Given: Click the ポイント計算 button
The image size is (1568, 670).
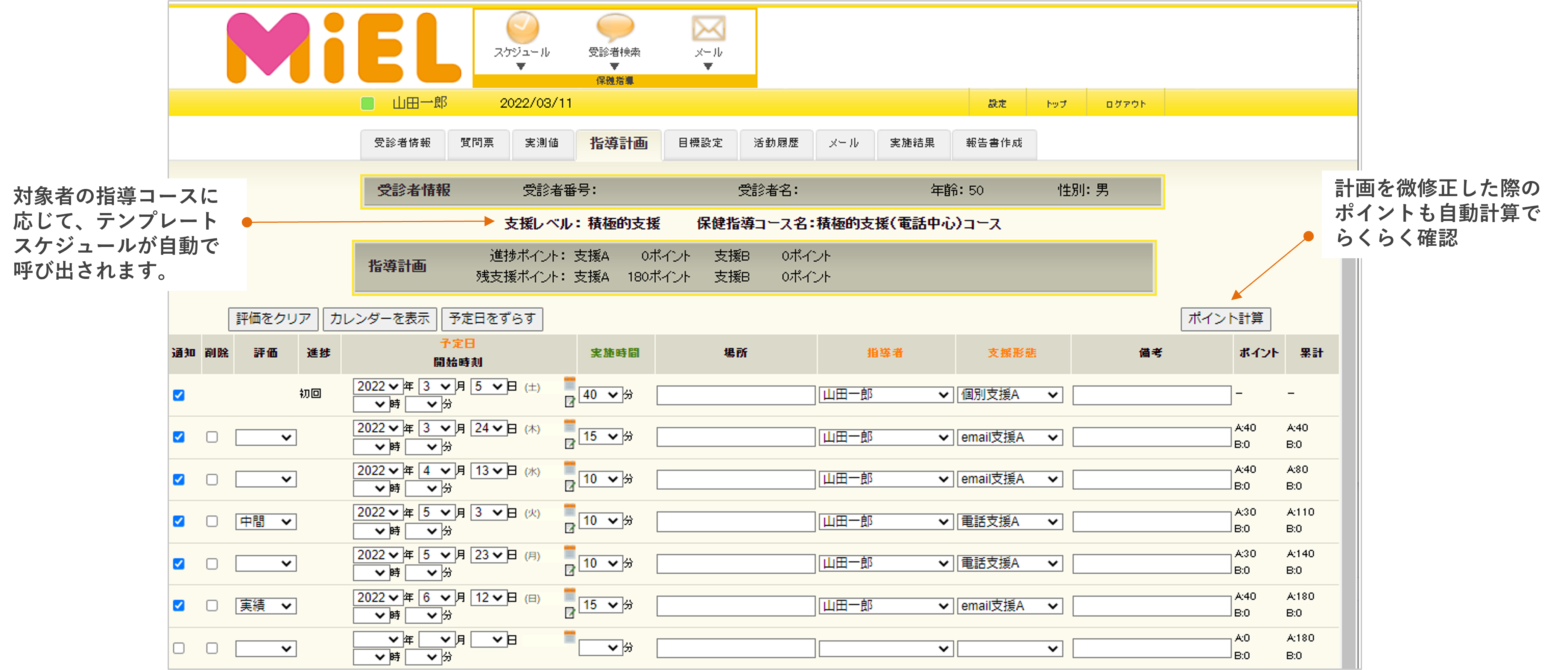Looking at the screenshot, I should (1225, 319).
